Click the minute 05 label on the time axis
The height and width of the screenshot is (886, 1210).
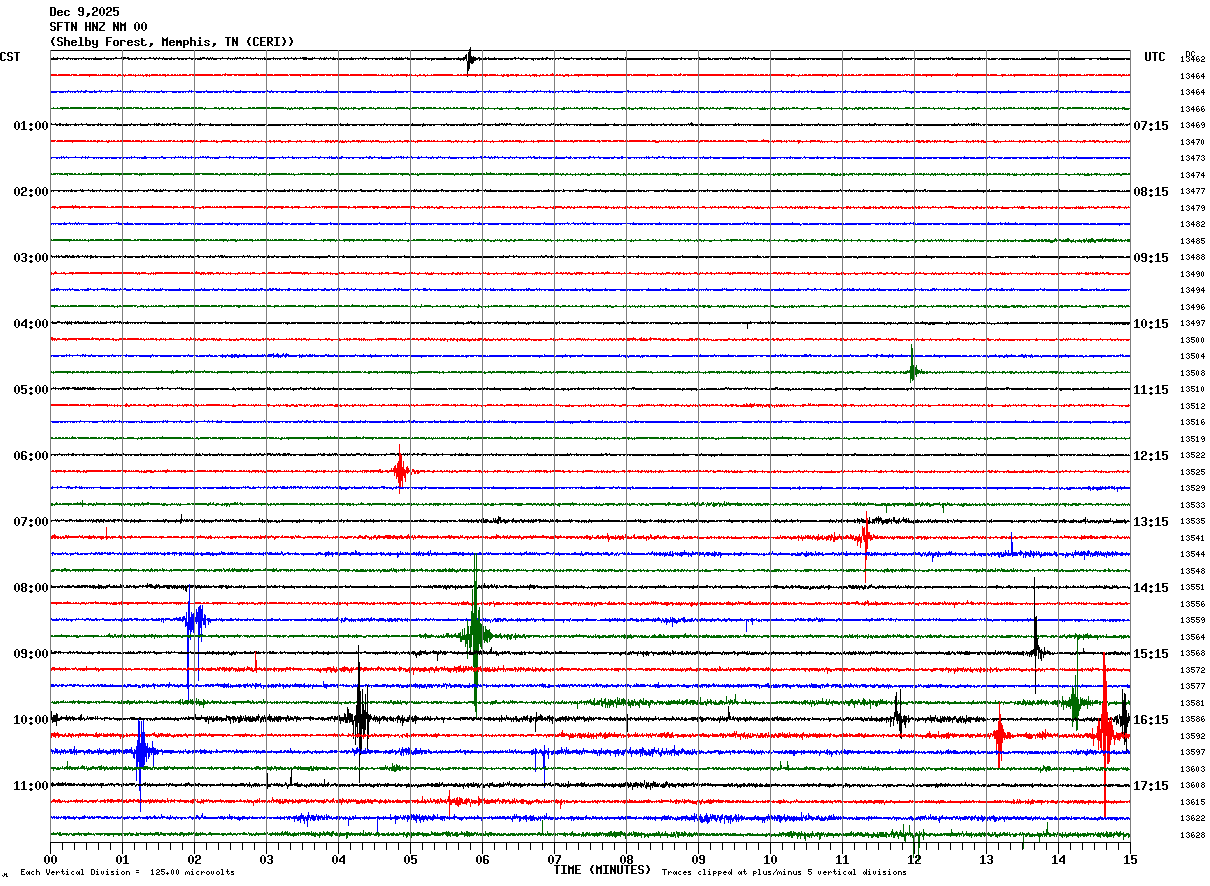pos(410,859)
